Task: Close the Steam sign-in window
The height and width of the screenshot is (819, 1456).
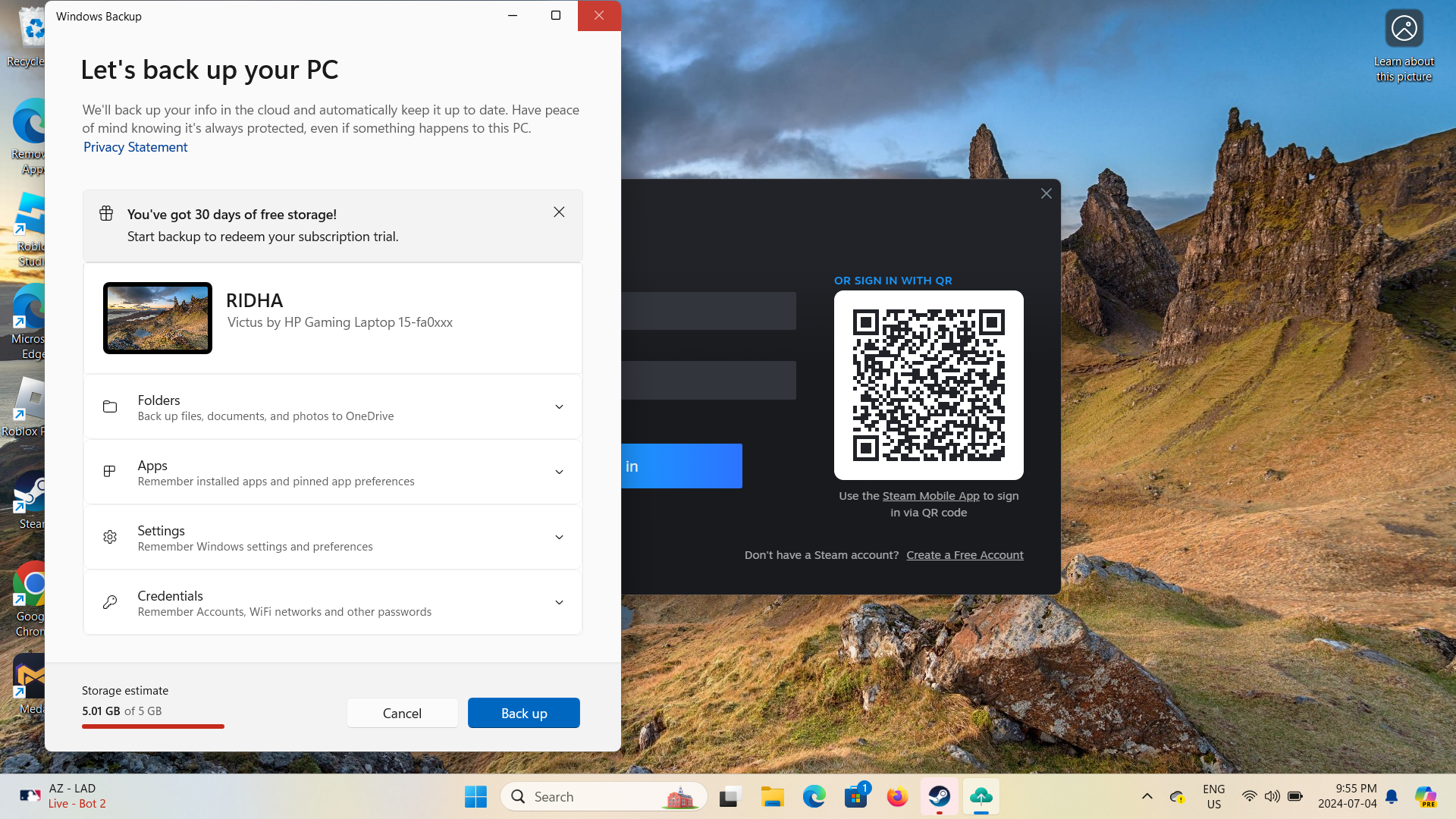Action: [1046, 193]
